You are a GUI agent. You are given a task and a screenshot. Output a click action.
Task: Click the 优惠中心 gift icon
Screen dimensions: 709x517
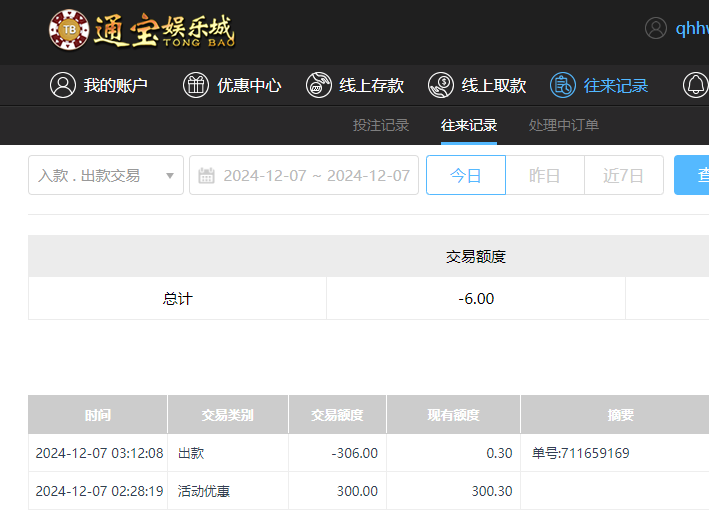(x=196, y=85)
